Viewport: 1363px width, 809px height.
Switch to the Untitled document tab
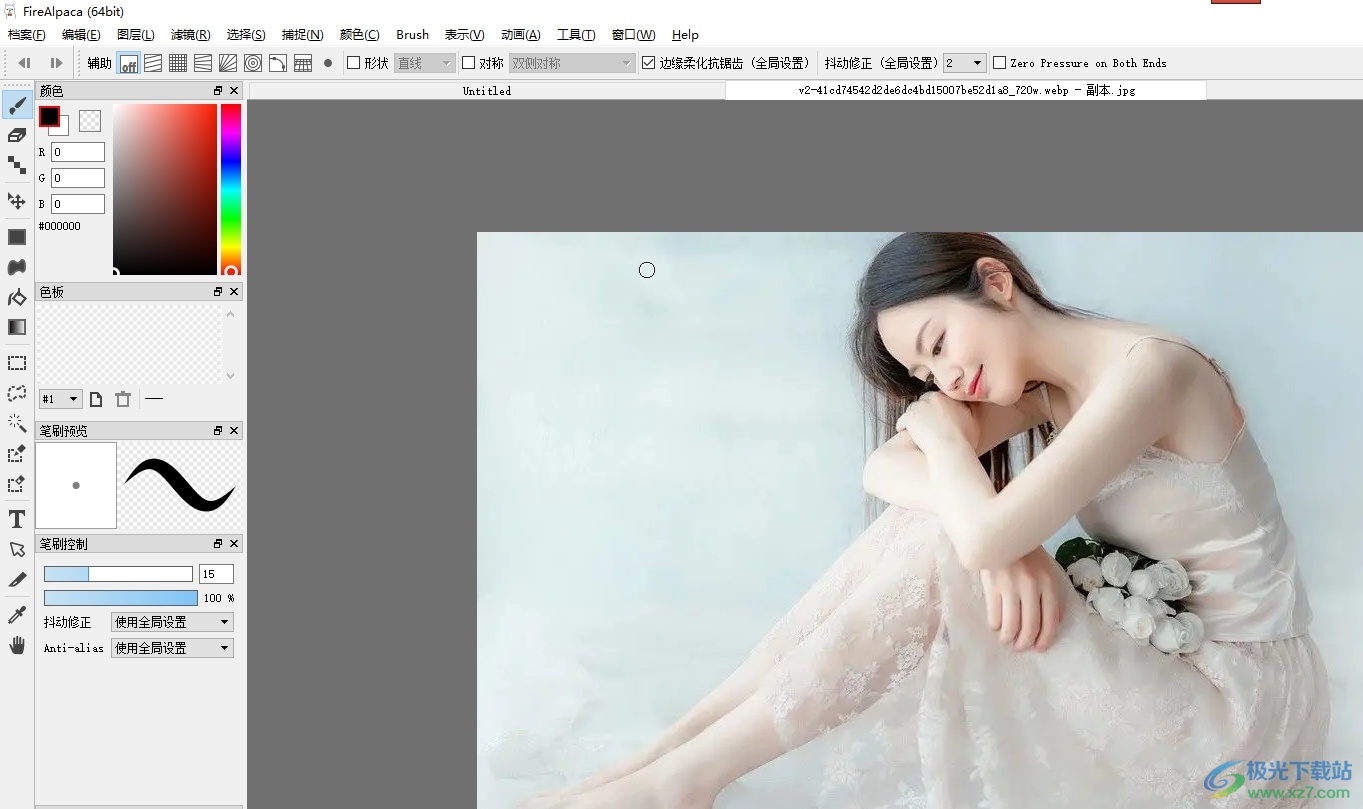pos(487,91)
